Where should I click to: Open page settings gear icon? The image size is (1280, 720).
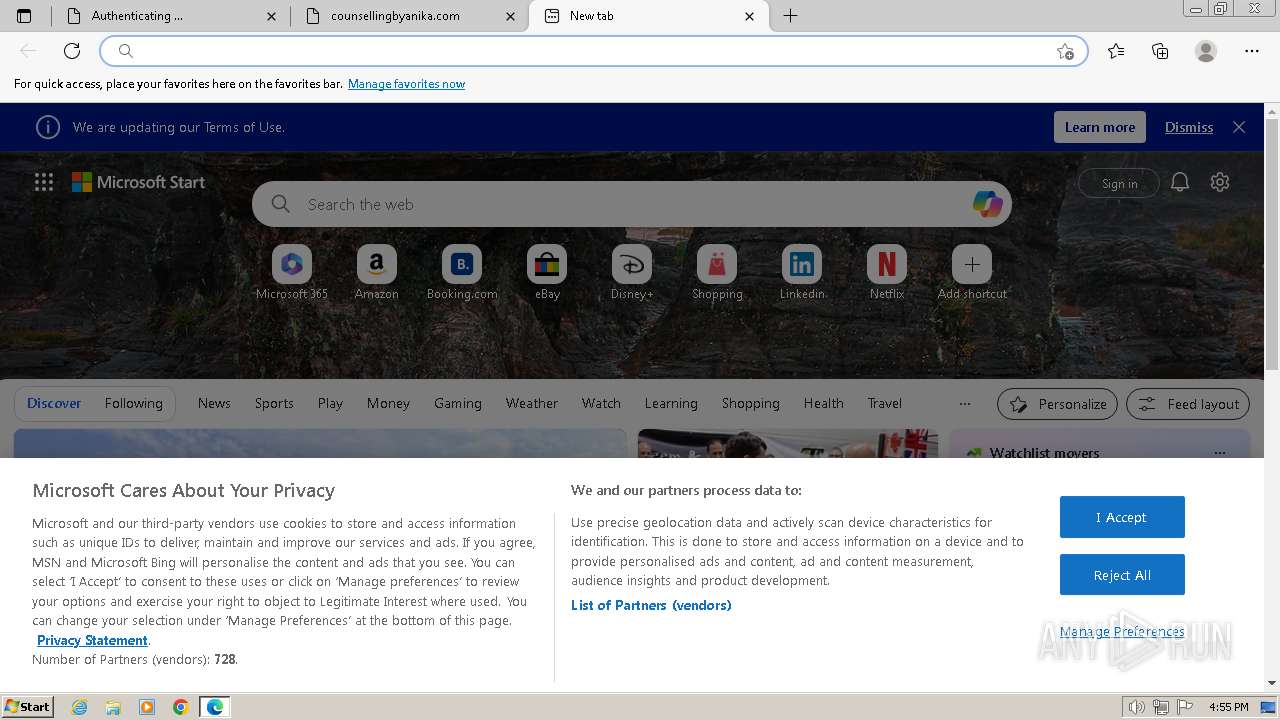(x=1220, y=182)
